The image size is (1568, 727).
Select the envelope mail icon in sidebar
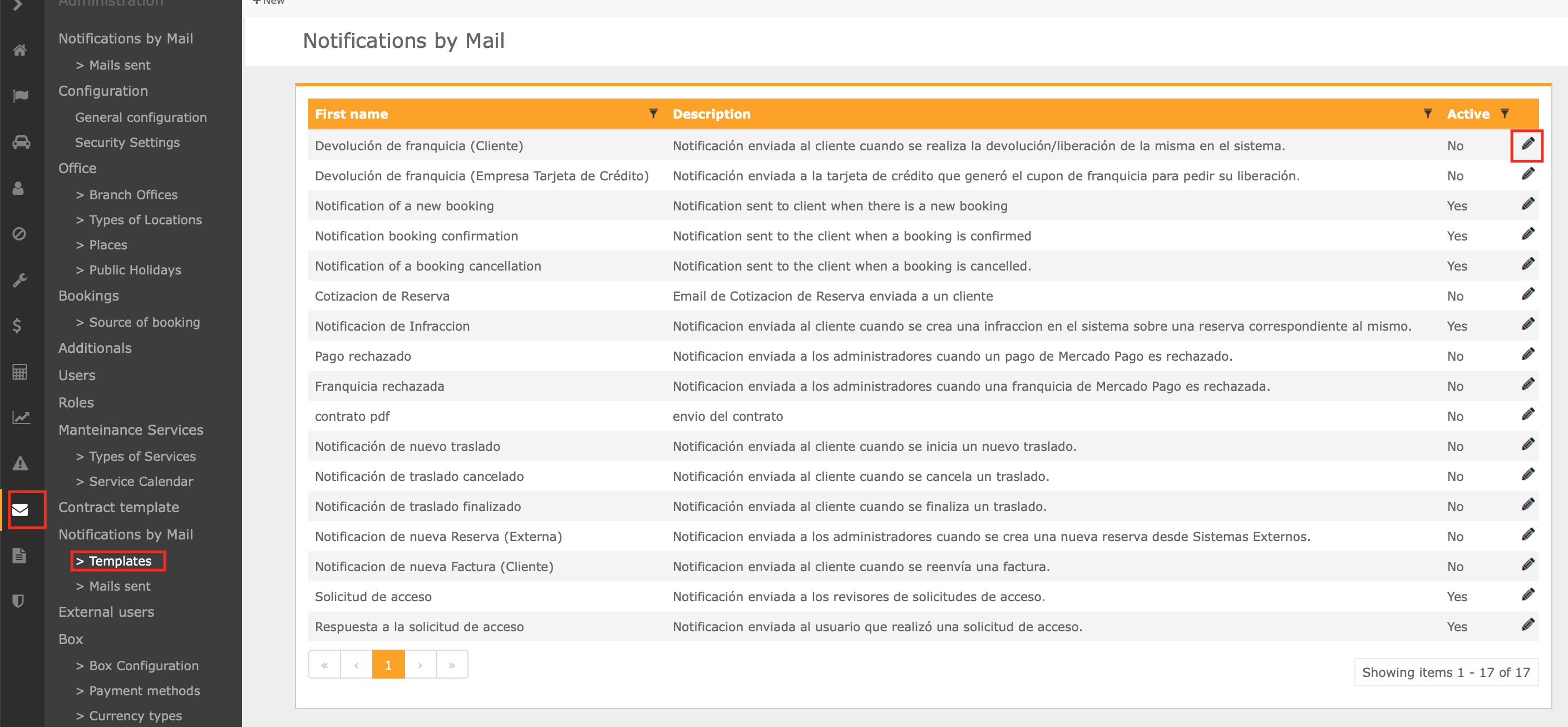click(20, 510)
